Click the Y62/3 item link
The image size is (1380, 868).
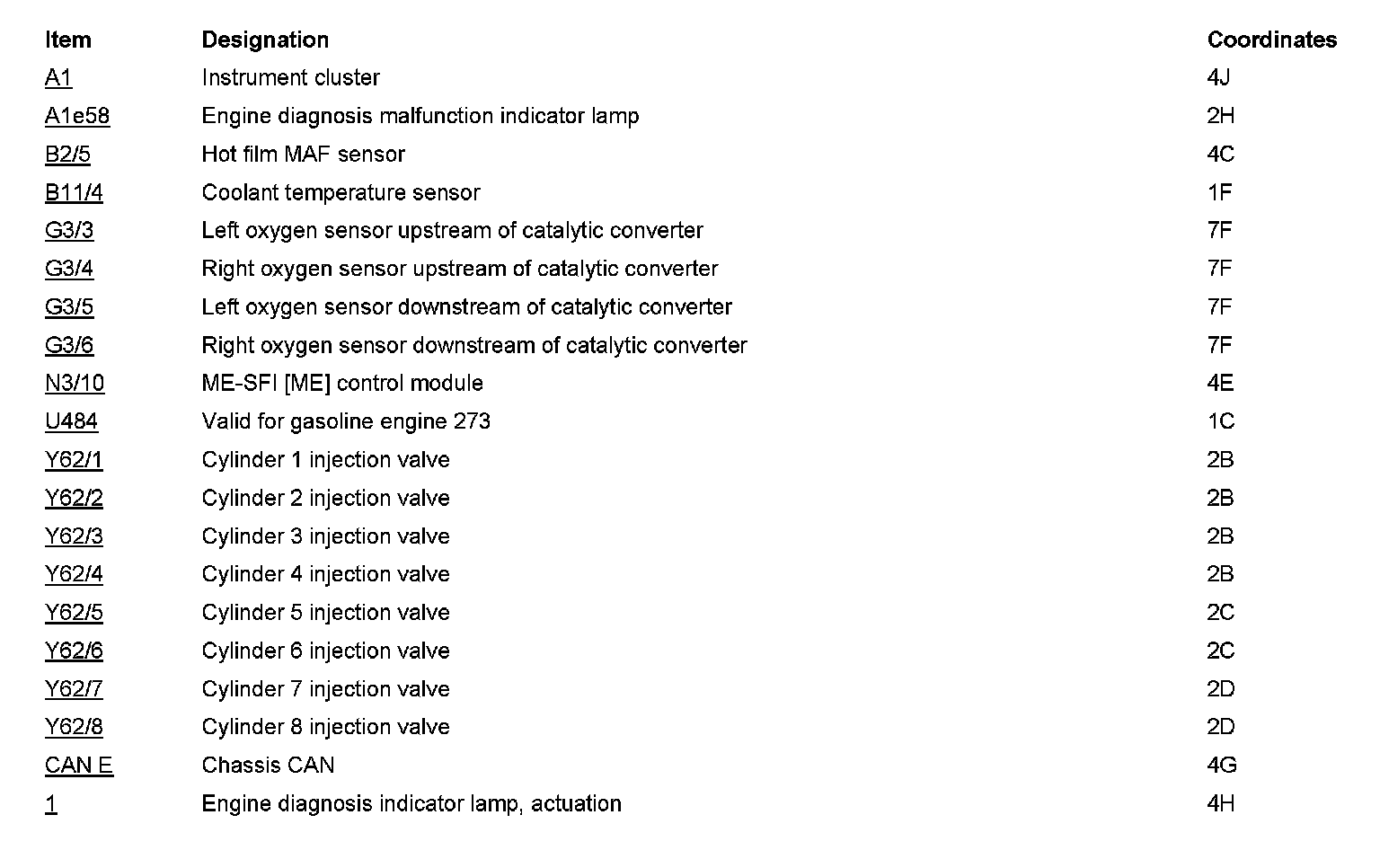74,536
